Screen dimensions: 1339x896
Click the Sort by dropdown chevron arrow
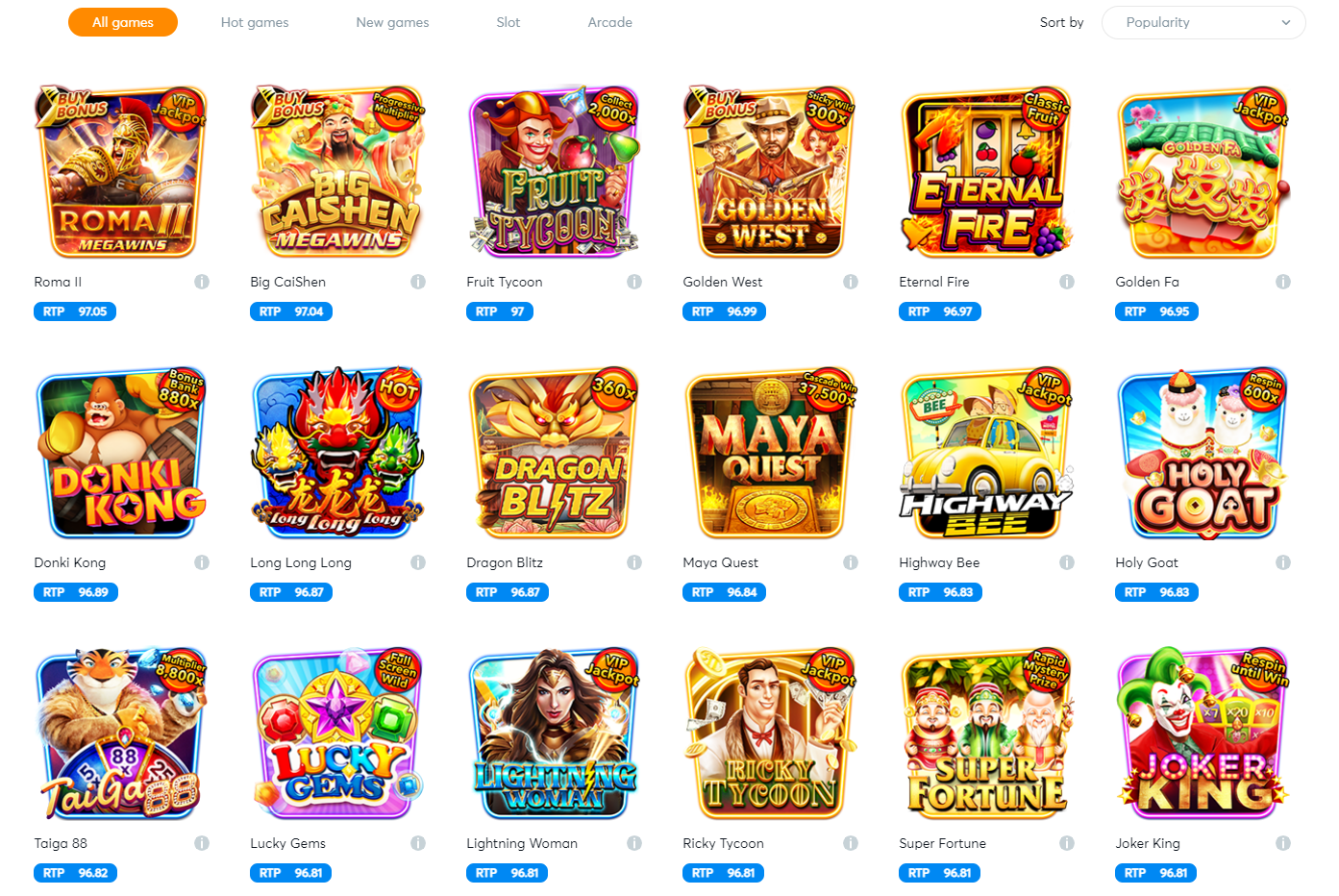click(x=1286, y=22)
